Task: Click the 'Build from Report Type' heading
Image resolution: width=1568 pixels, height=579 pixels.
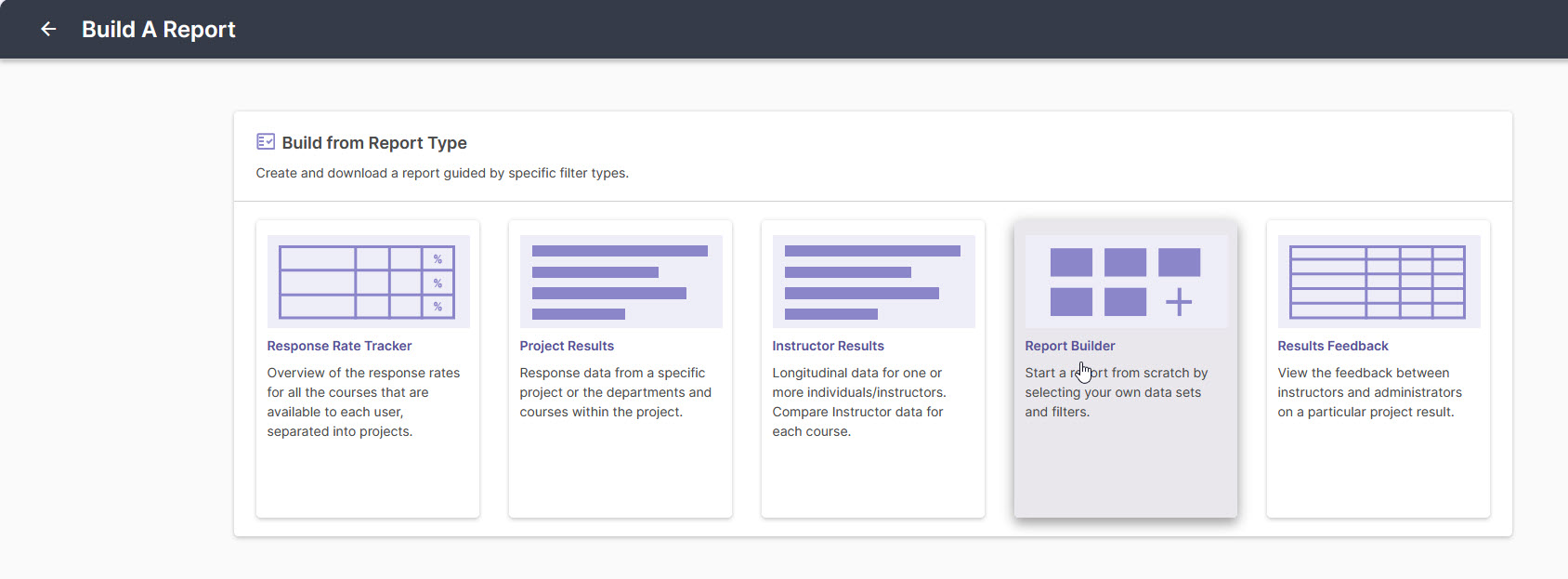Action: 374,142
